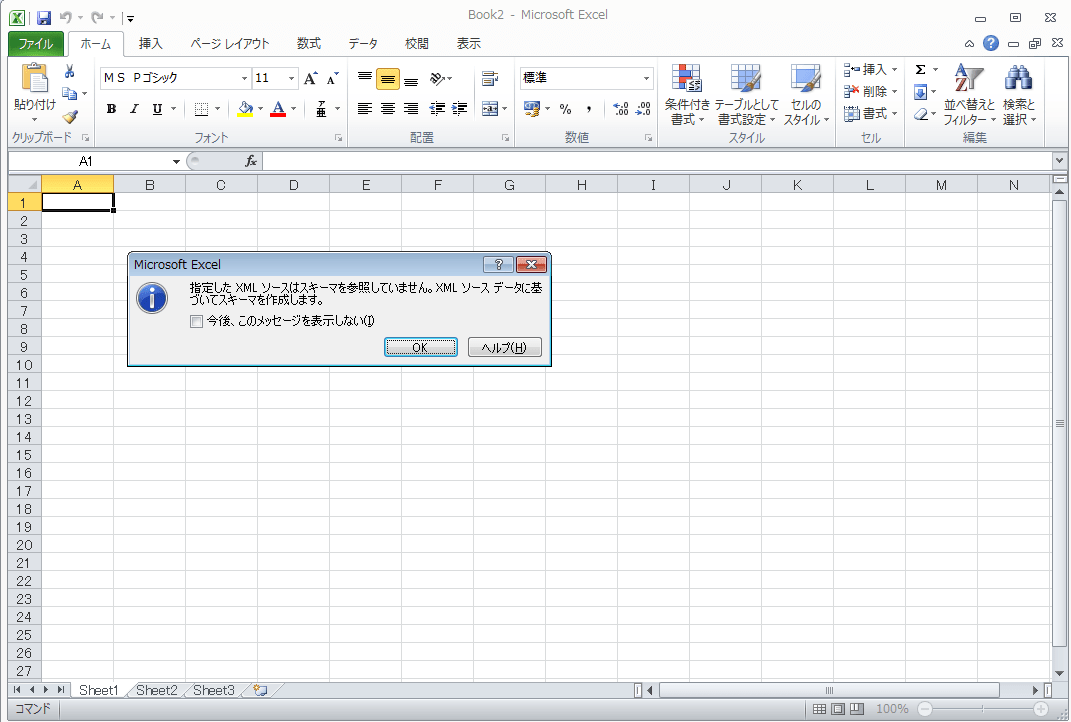Increase font size with large A
The width and height of the screenshot is (1071, 722).
[x=310, y=78]
